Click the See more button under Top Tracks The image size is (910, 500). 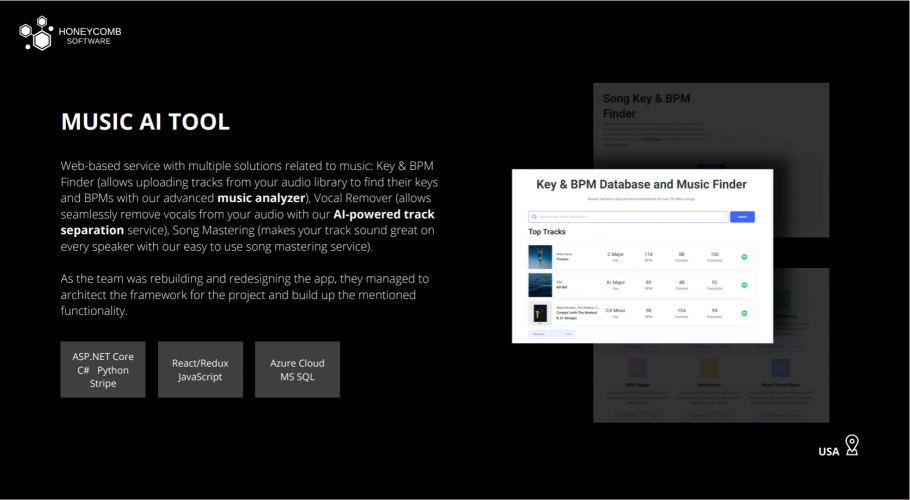[x=551, y=334]
